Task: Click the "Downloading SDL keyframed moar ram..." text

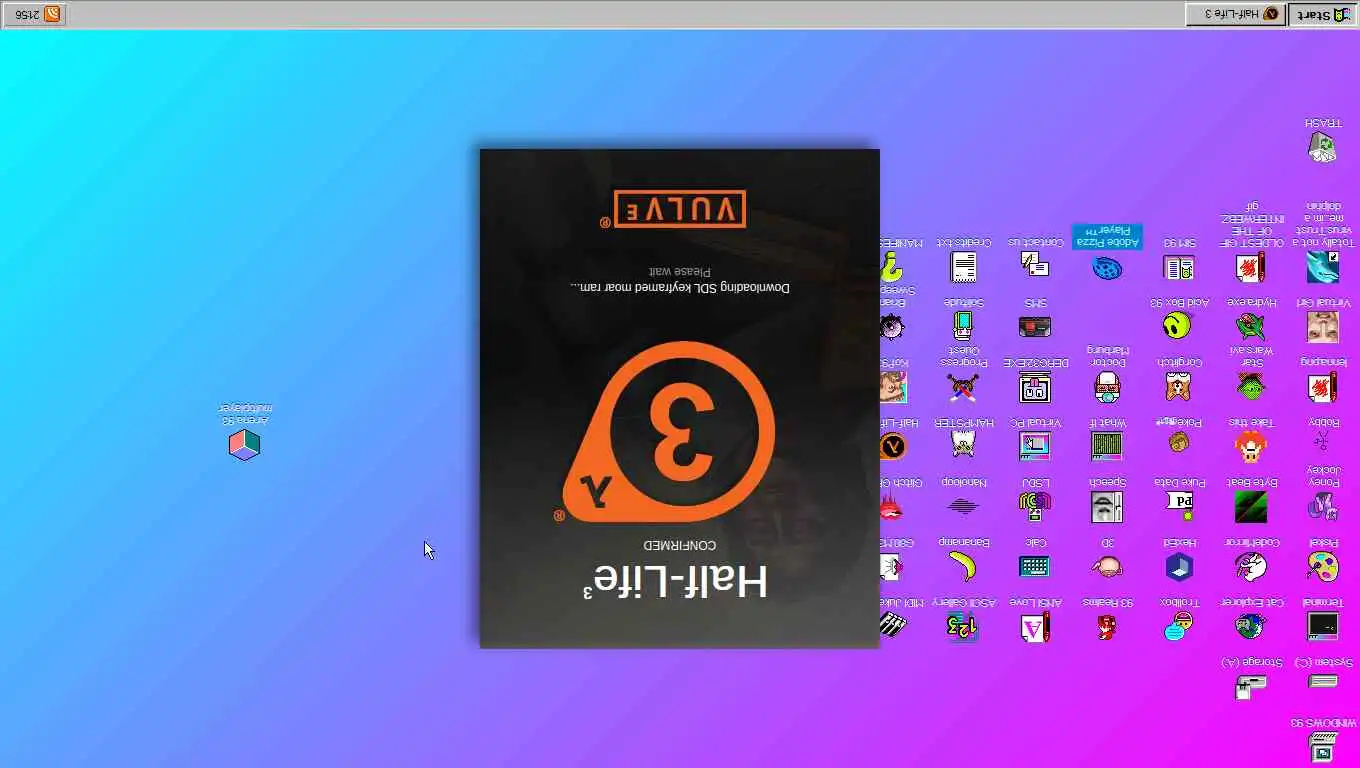Action: point(679,288)
